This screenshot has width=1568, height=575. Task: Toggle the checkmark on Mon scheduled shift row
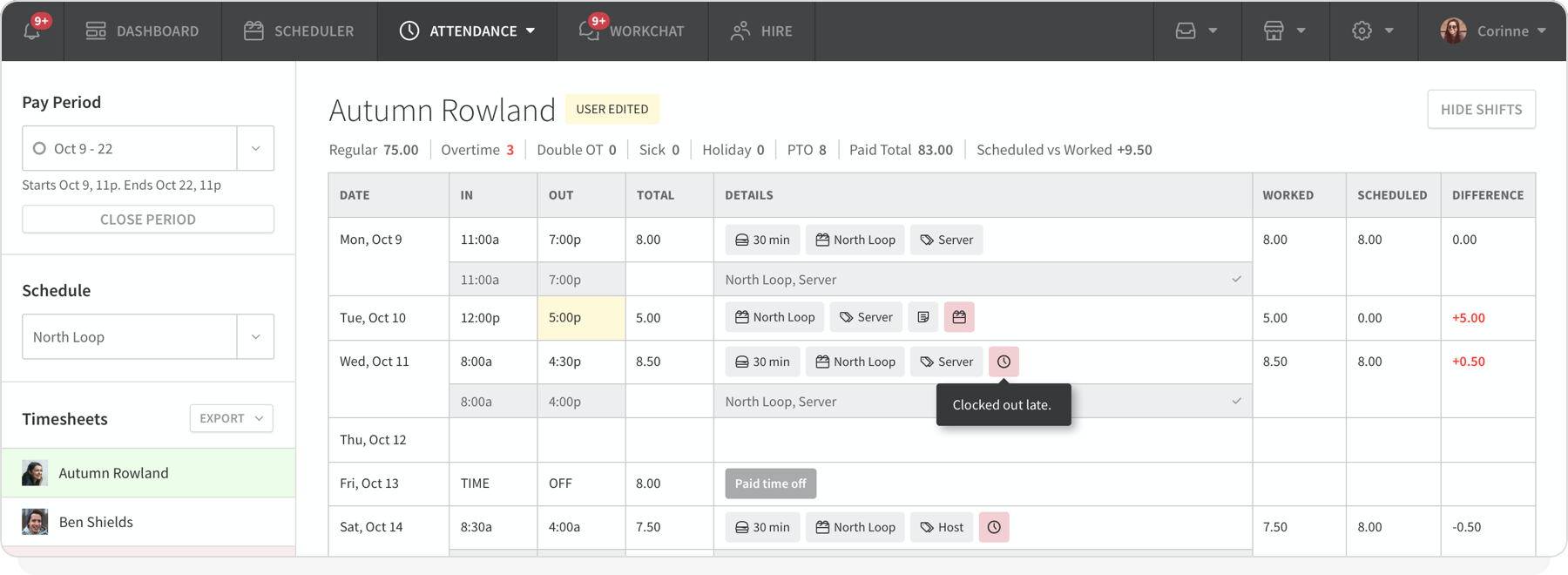(1236, 280)
